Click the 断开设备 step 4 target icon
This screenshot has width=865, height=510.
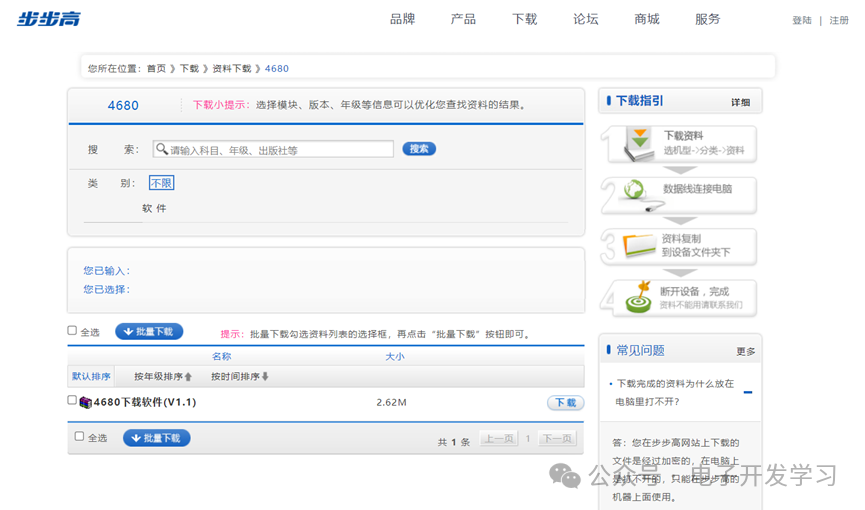pos(638,297)
